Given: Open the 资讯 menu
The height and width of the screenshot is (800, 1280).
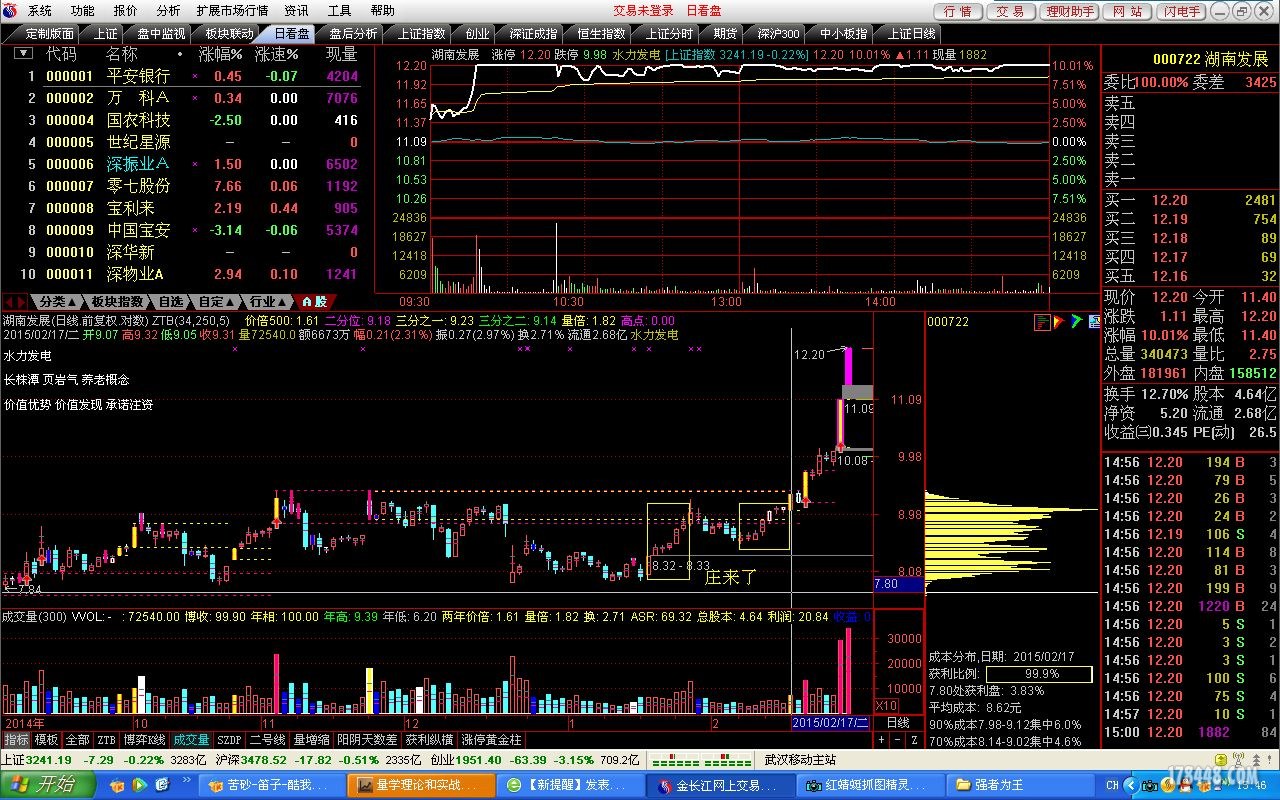Looking at the screenshot, I should [x=296, y=11].
